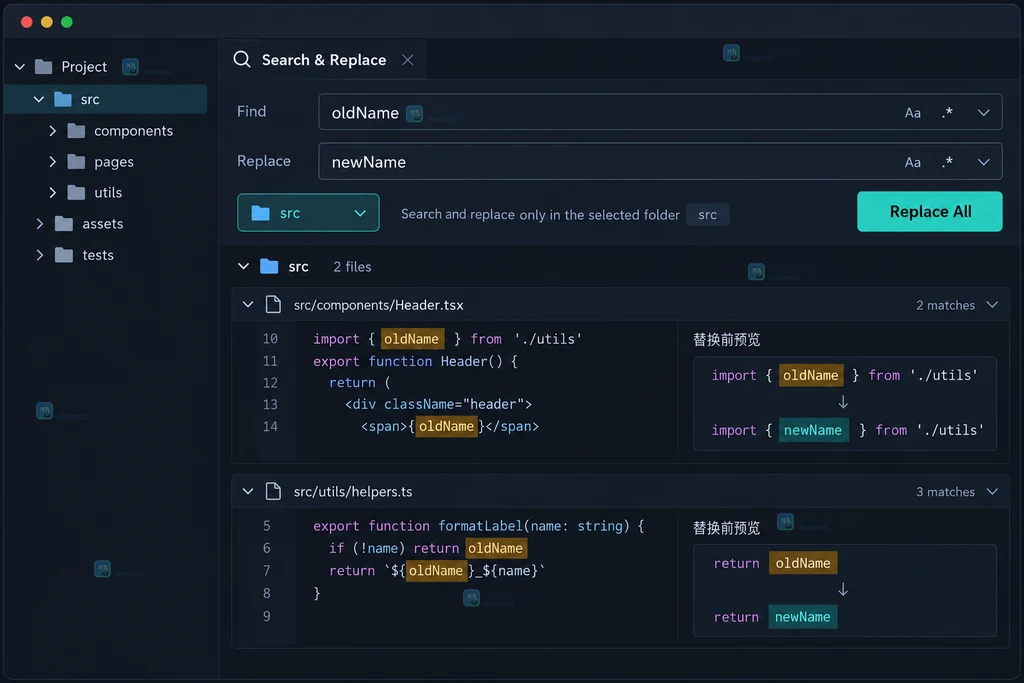Click the search magnifier icon in tab
The height and width of the screenshot is (683, 1024).
pos(242,59)
